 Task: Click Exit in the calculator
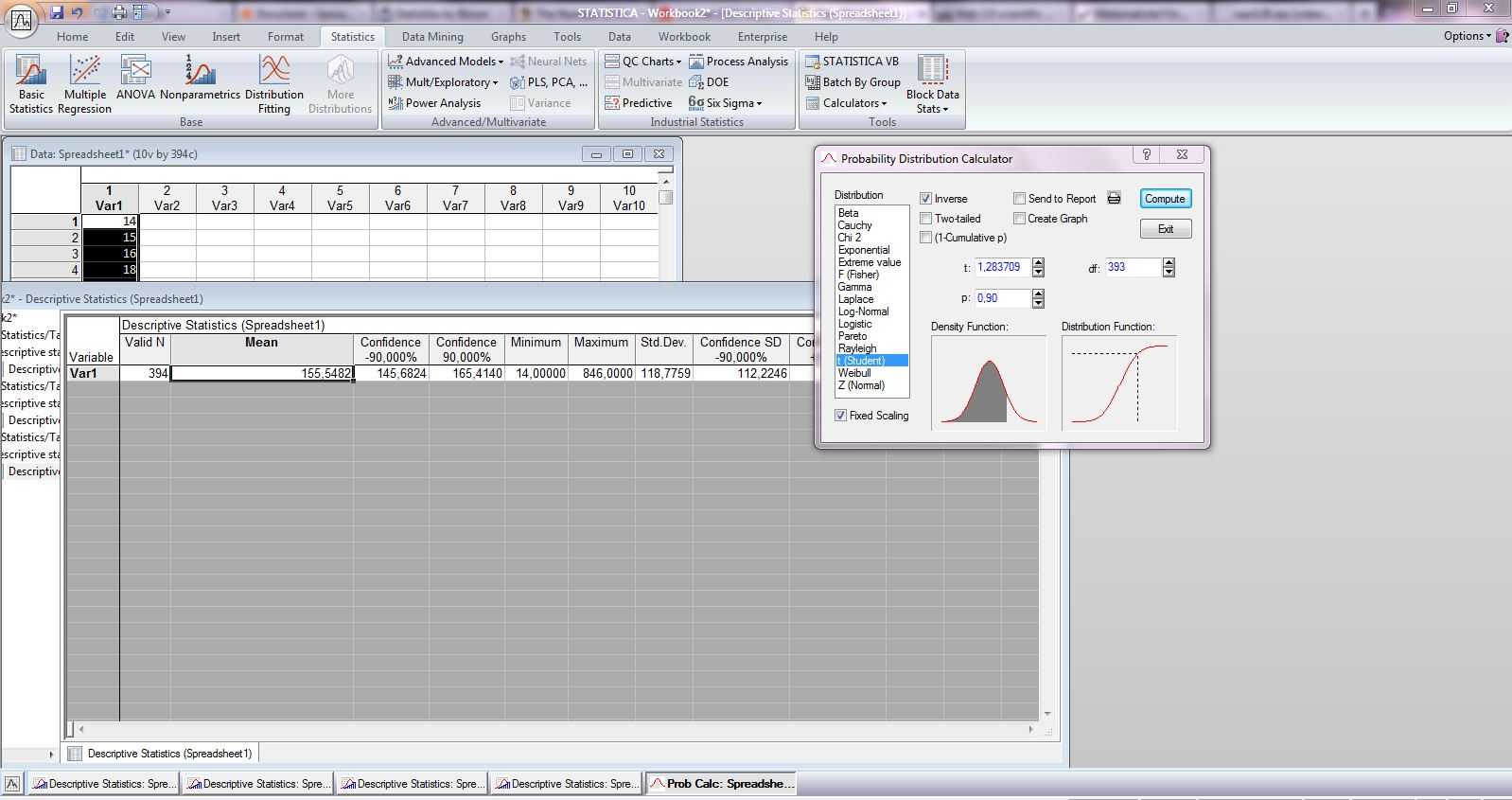1165,229
